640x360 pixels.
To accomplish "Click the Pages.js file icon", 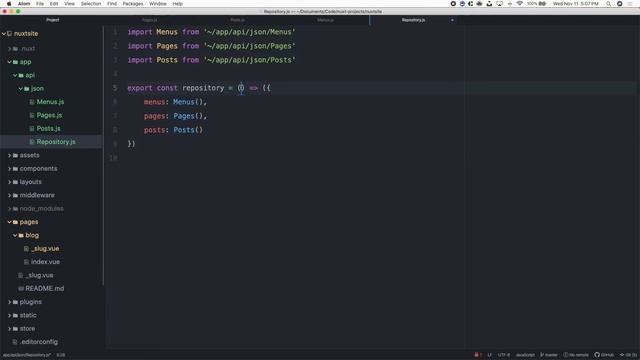I will tap(32, 116).
